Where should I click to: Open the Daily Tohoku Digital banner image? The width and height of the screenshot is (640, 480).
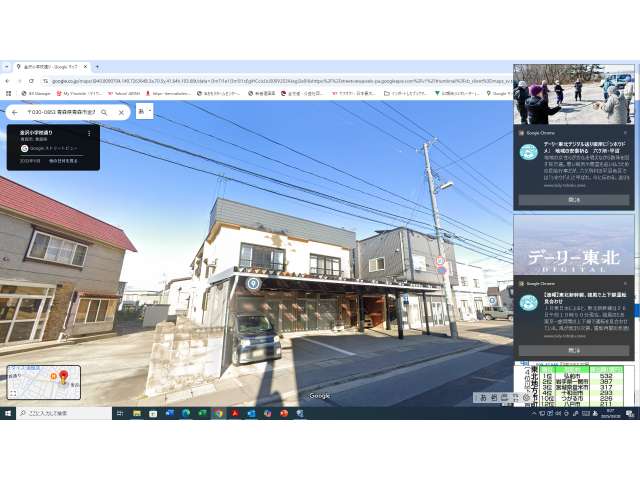(x=574, y=245)
